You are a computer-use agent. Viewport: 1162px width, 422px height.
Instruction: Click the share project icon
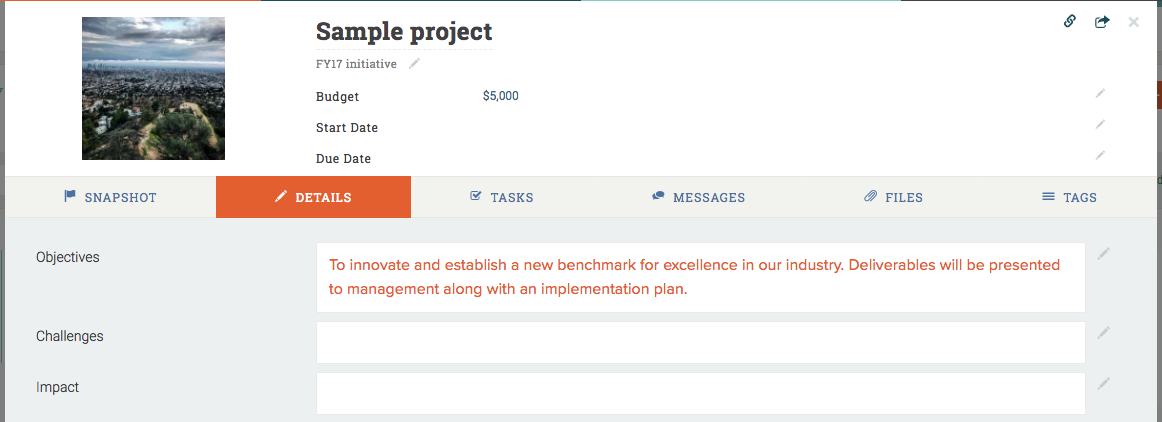click(x=1102, y=21)
